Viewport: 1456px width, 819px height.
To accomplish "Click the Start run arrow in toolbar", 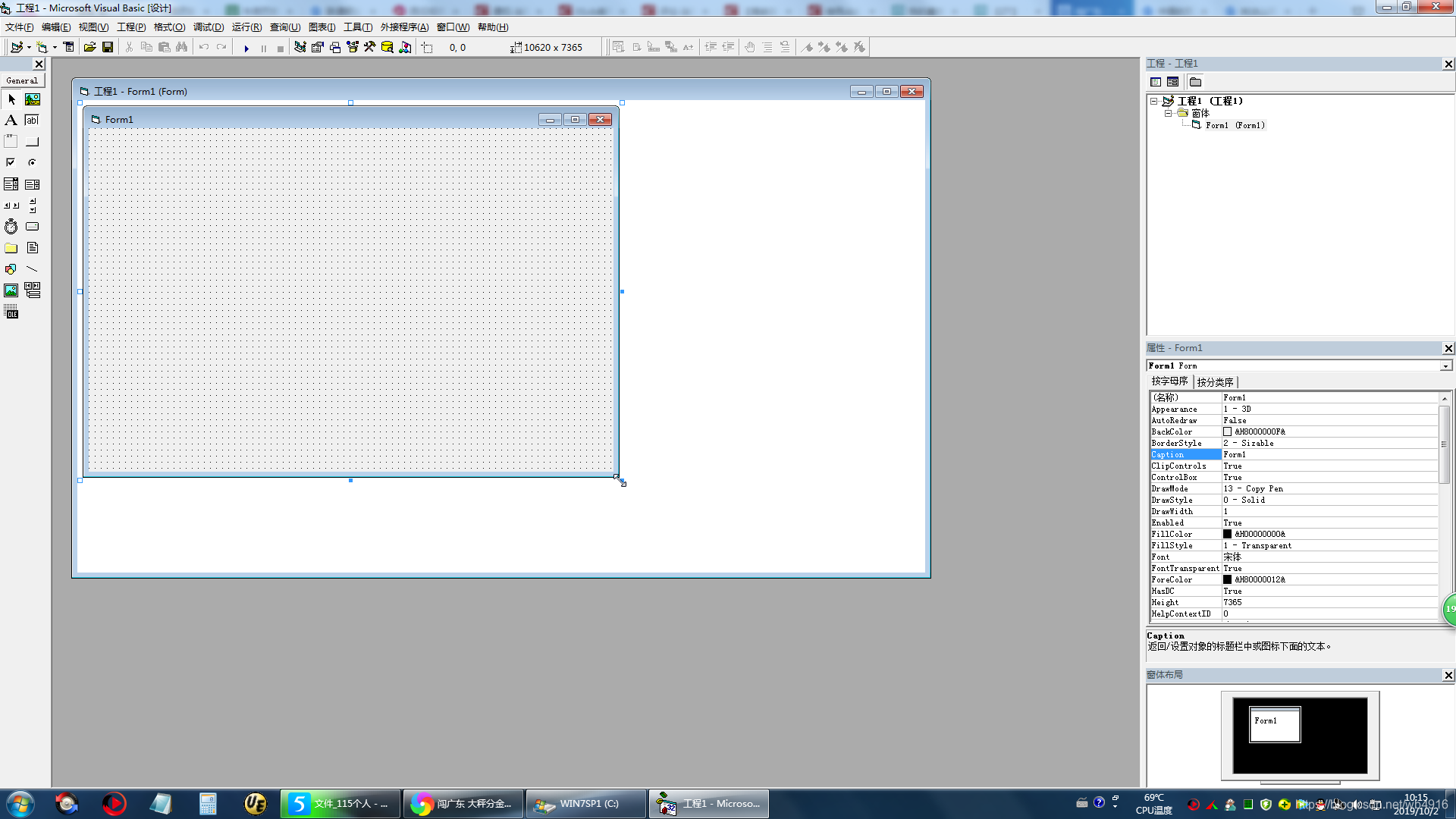I will pos(246,48).
